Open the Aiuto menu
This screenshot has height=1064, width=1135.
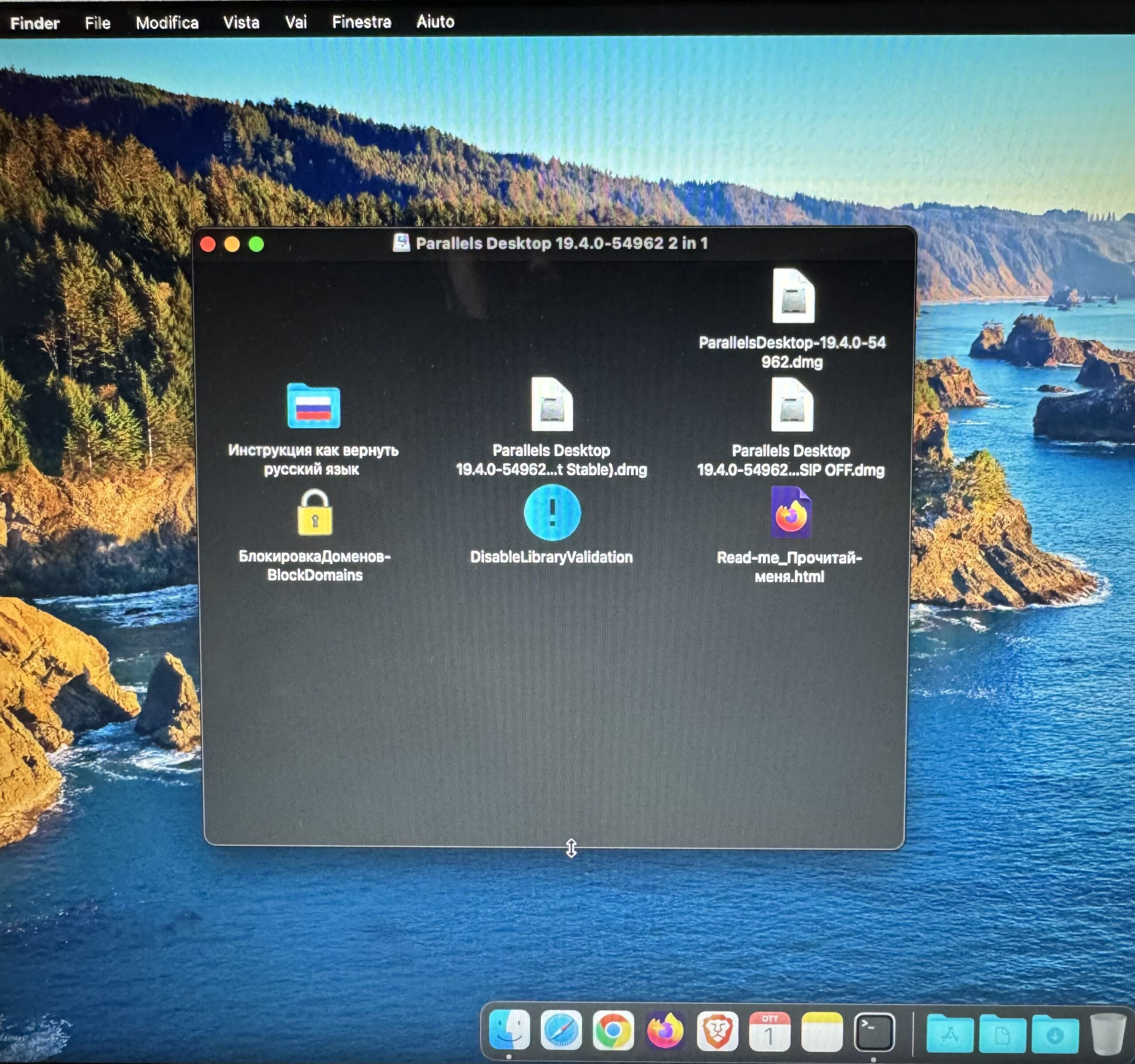(436, 22)
